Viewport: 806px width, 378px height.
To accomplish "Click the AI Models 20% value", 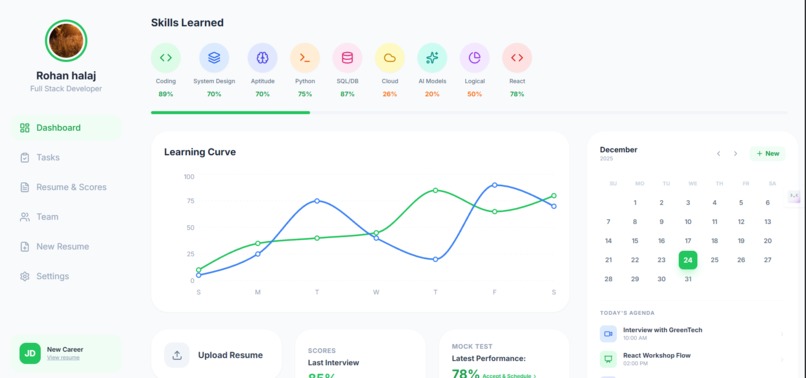I will 432,94.
